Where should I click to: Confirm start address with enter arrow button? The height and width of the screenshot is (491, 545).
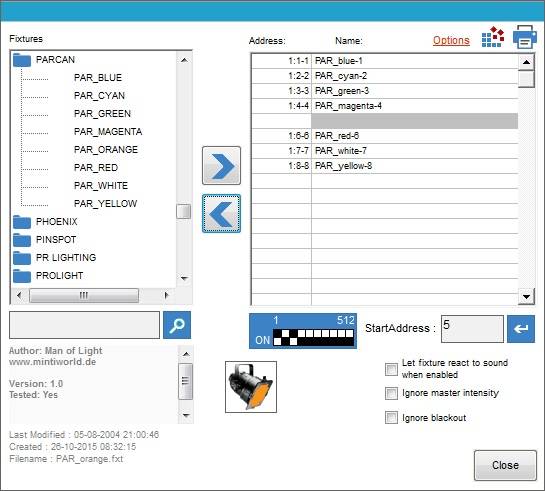[x=521, y=329]
